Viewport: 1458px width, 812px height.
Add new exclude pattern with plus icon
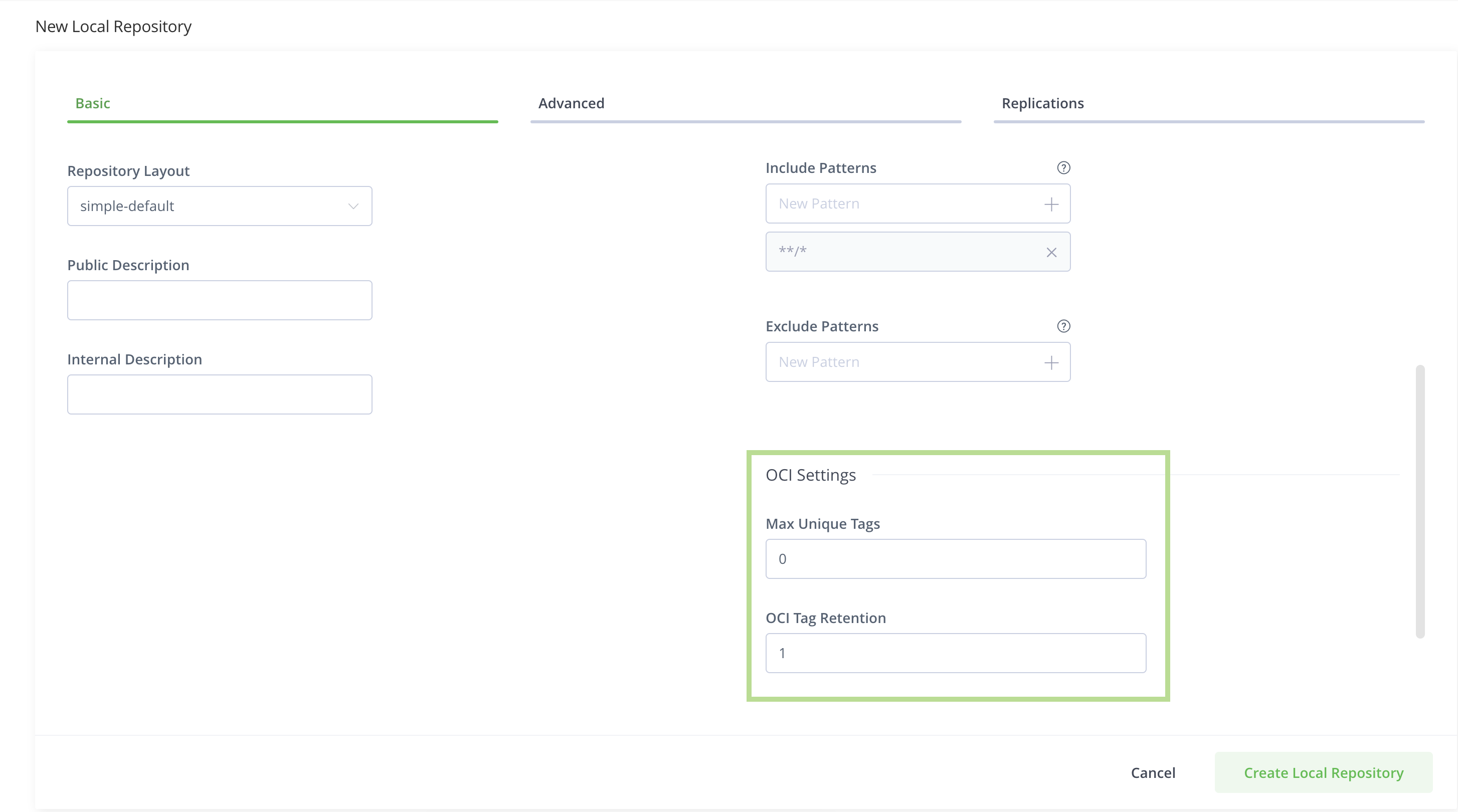tap(1051, 363)
